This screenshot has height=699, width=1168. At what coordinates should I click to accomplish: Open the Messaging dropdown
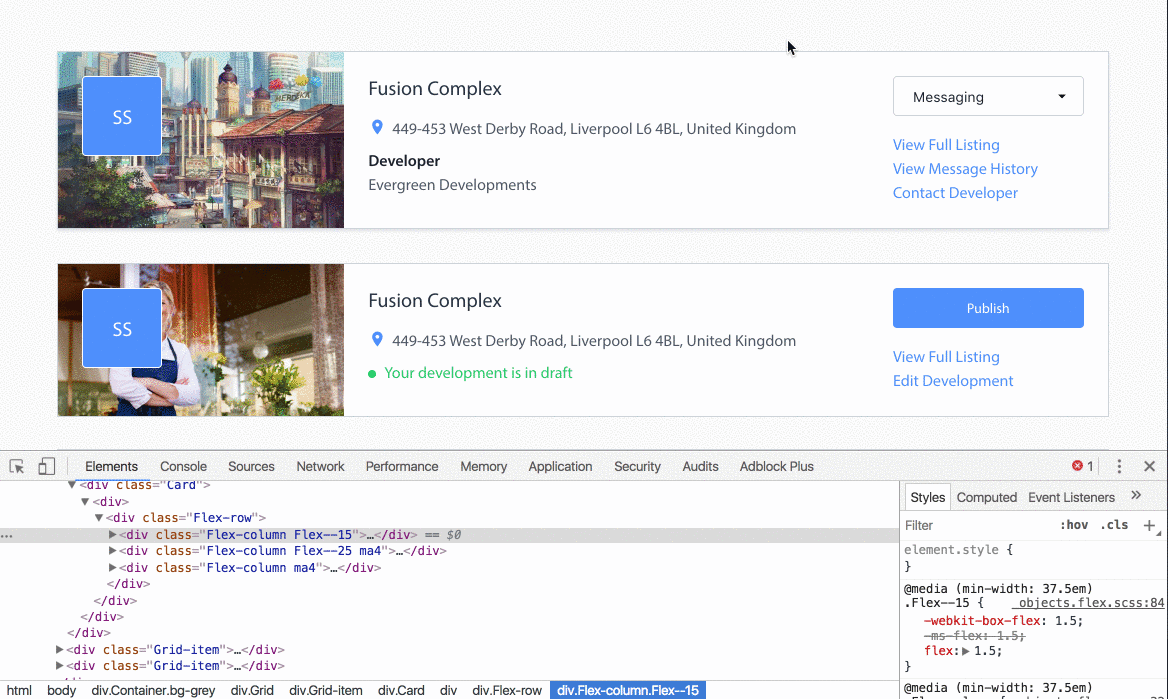tap(988, 96)
